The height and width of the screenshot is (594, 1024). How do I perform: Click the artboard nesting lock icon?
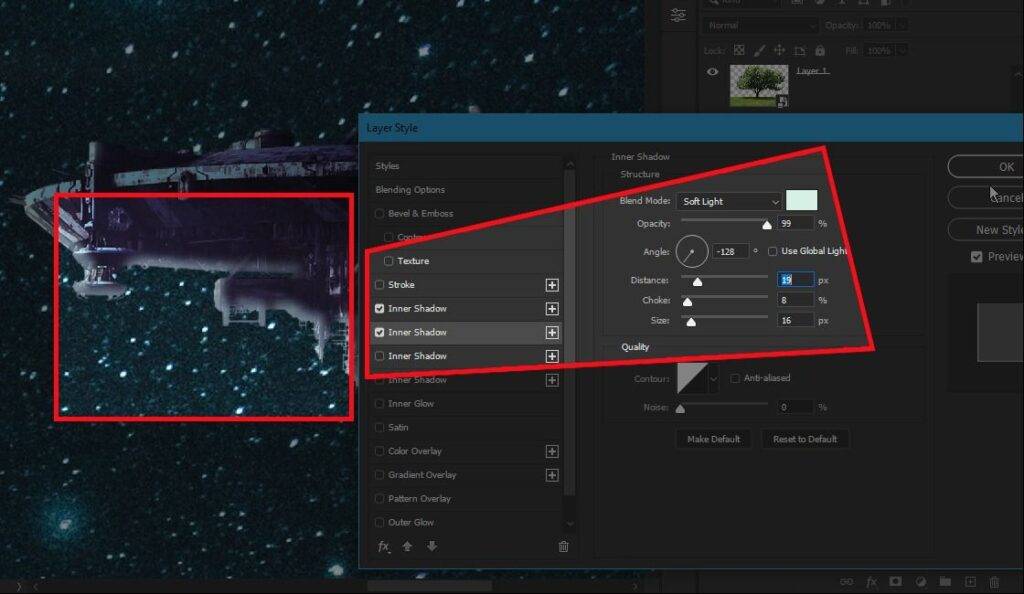800,50
